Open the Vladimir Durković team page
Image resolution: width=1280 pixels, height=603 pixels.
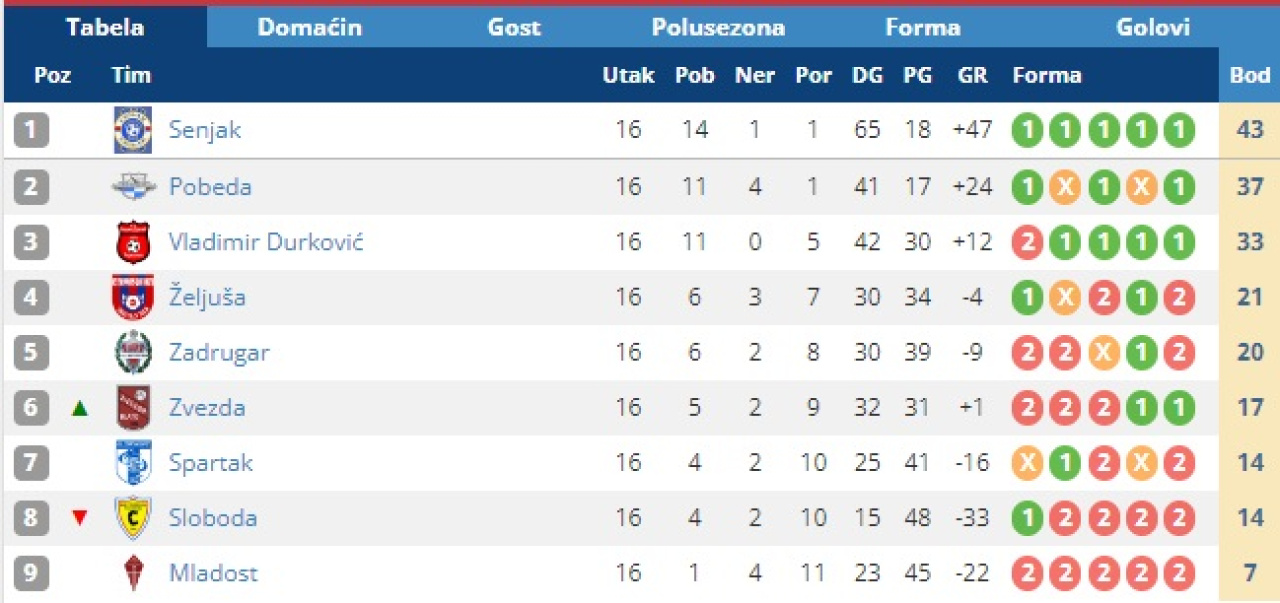point(266,242)
